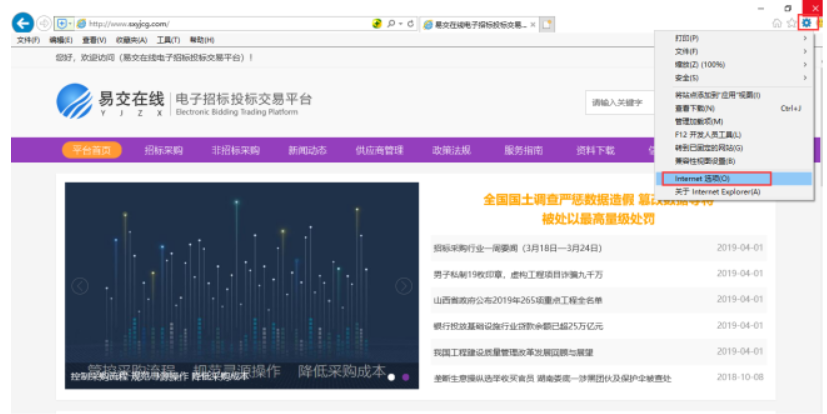The width and height of the screenshot is (827, 414).
Task: Open the 文件(F) menu in menu bar
Action: tap(28, 40)
